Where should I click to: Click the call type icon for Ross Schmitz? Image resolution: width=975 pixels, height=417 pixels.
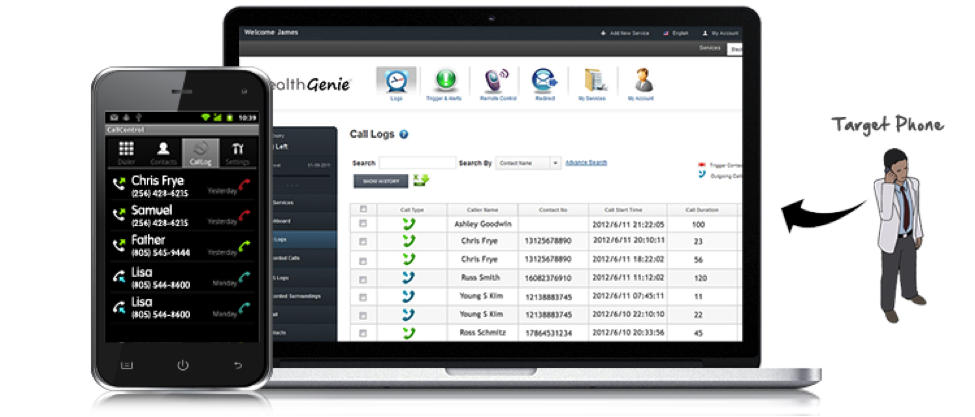(409, 332)
